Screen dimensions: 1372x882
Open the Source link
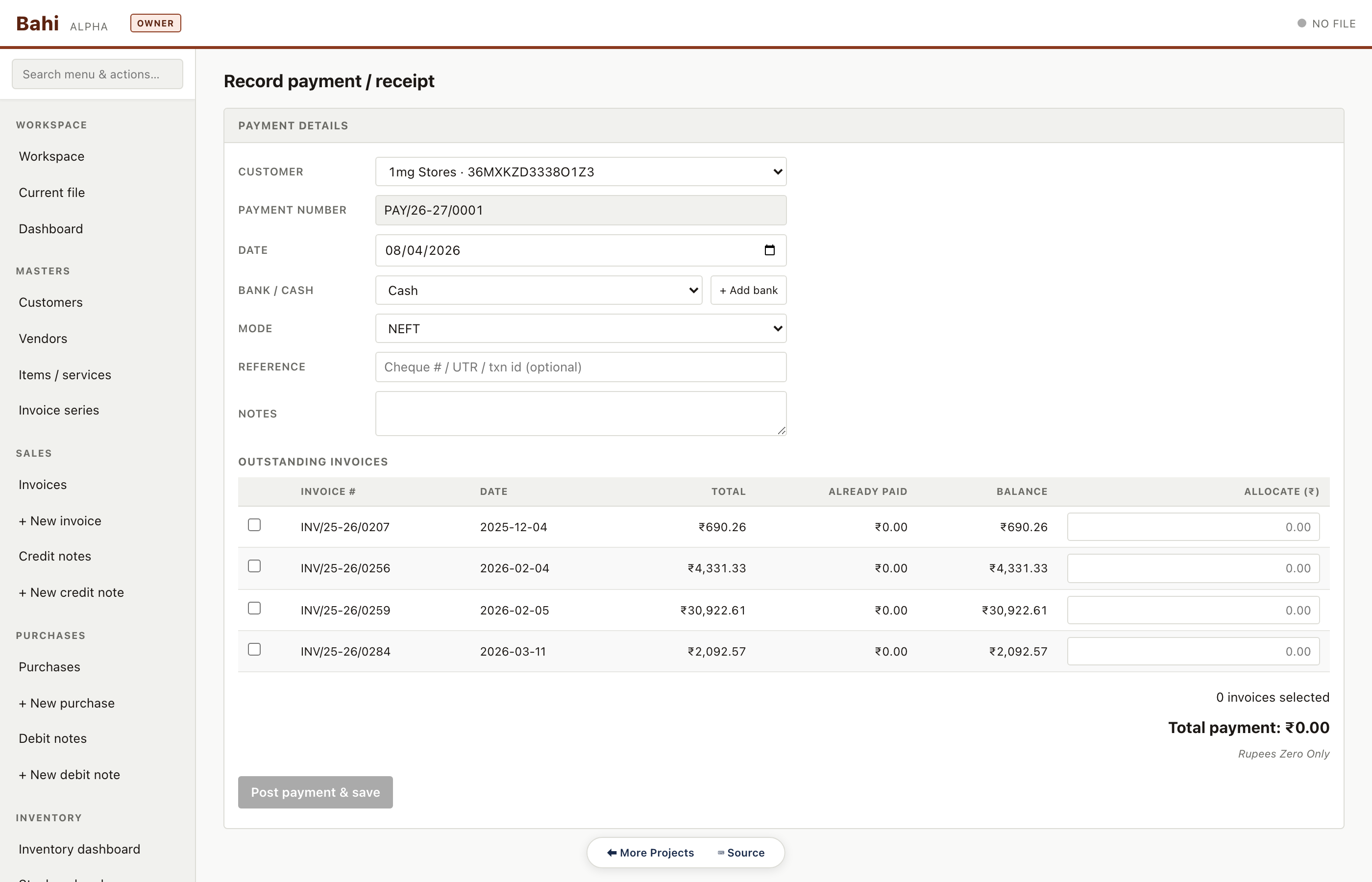741,852
